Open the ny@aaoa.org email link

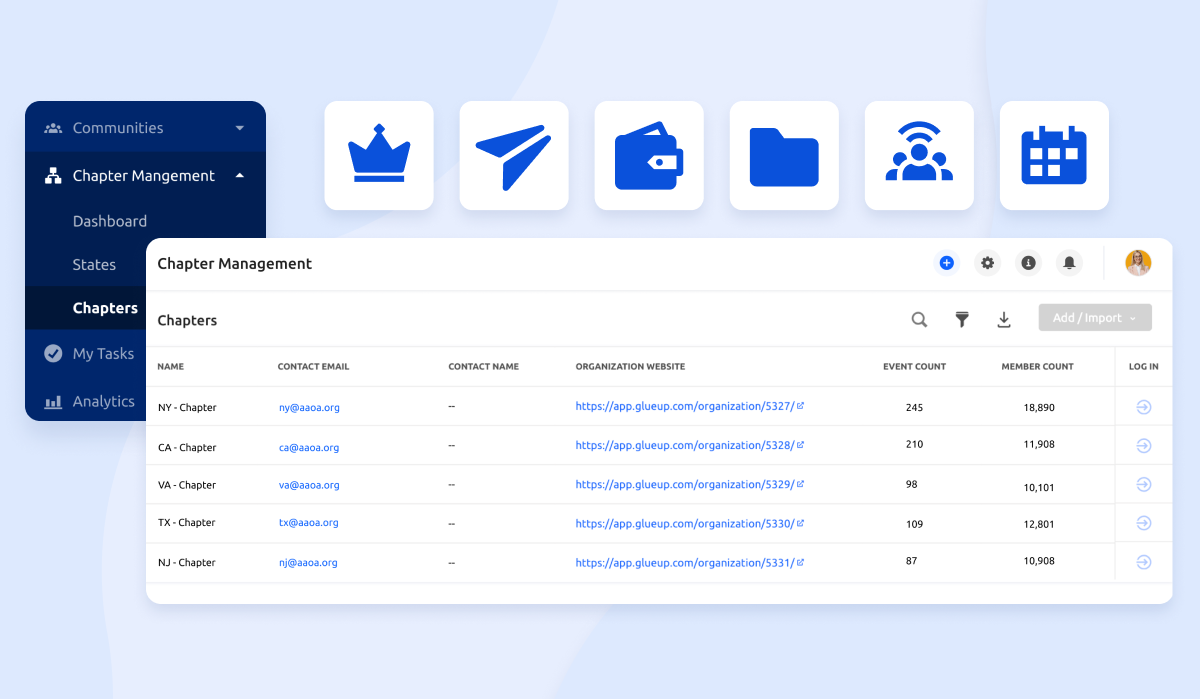click(307, 408)
